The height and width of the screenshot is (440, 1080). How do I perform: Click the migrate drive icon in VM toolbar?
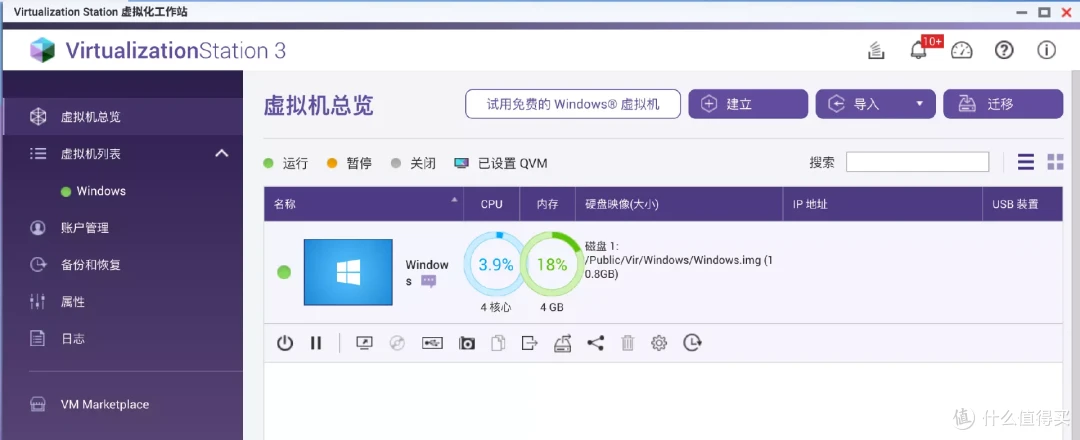(x=563, y=343)
